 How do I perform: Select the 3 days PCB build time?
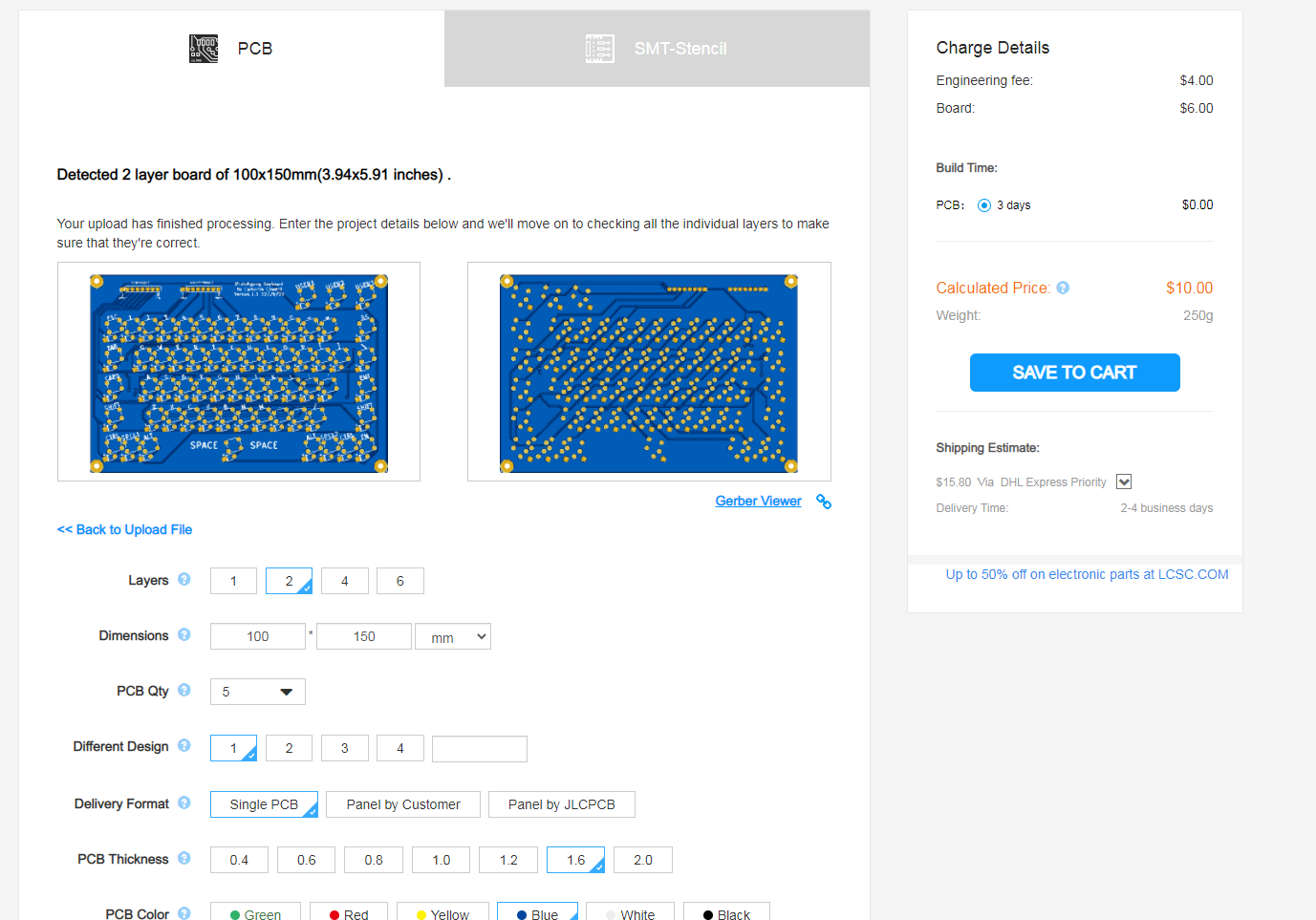983,204
